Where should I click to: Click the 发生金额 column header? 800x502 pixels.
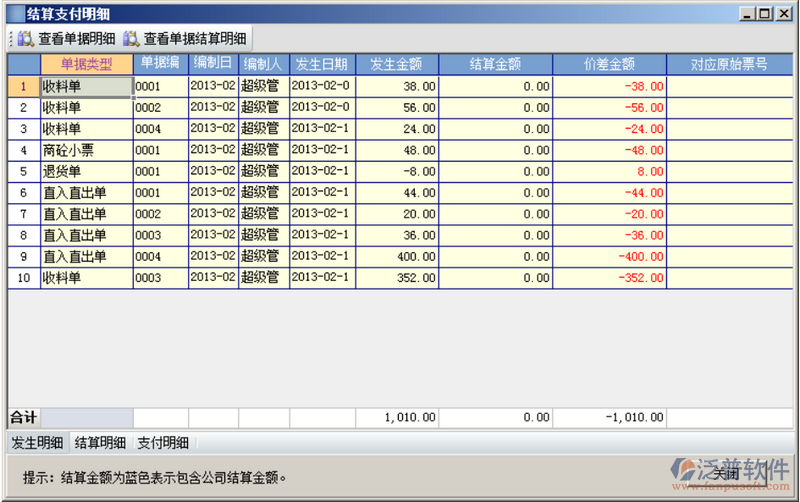click(x=396, y=64)
